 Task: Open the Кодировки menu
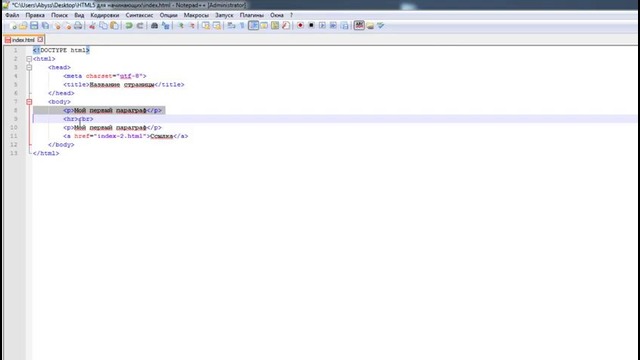(x=105, y=15)
